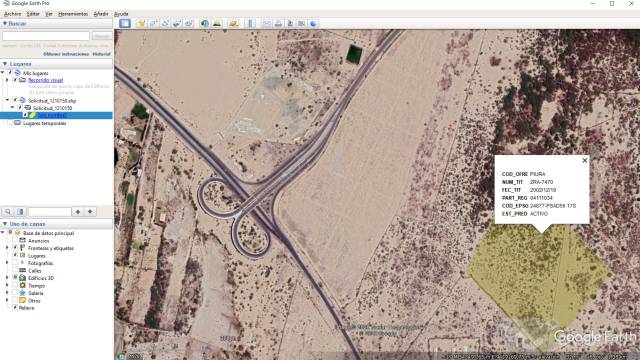640x360 pixels.
Task: Click the Add Path toolbar icon
Action: click(x=165, y=23)
